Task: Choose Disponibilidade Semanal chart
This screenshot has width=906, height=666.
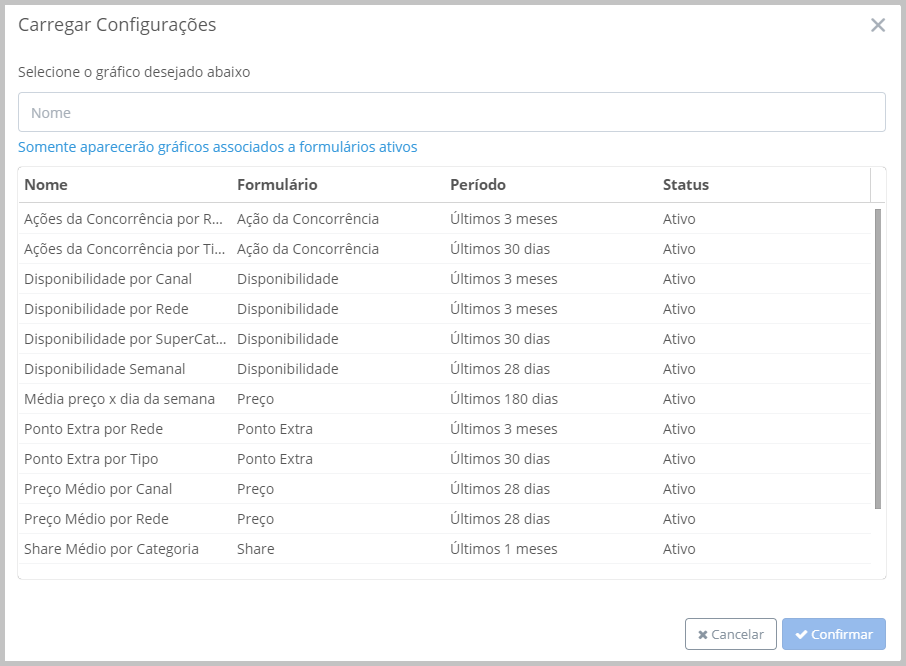Action: tap(105, 369)
